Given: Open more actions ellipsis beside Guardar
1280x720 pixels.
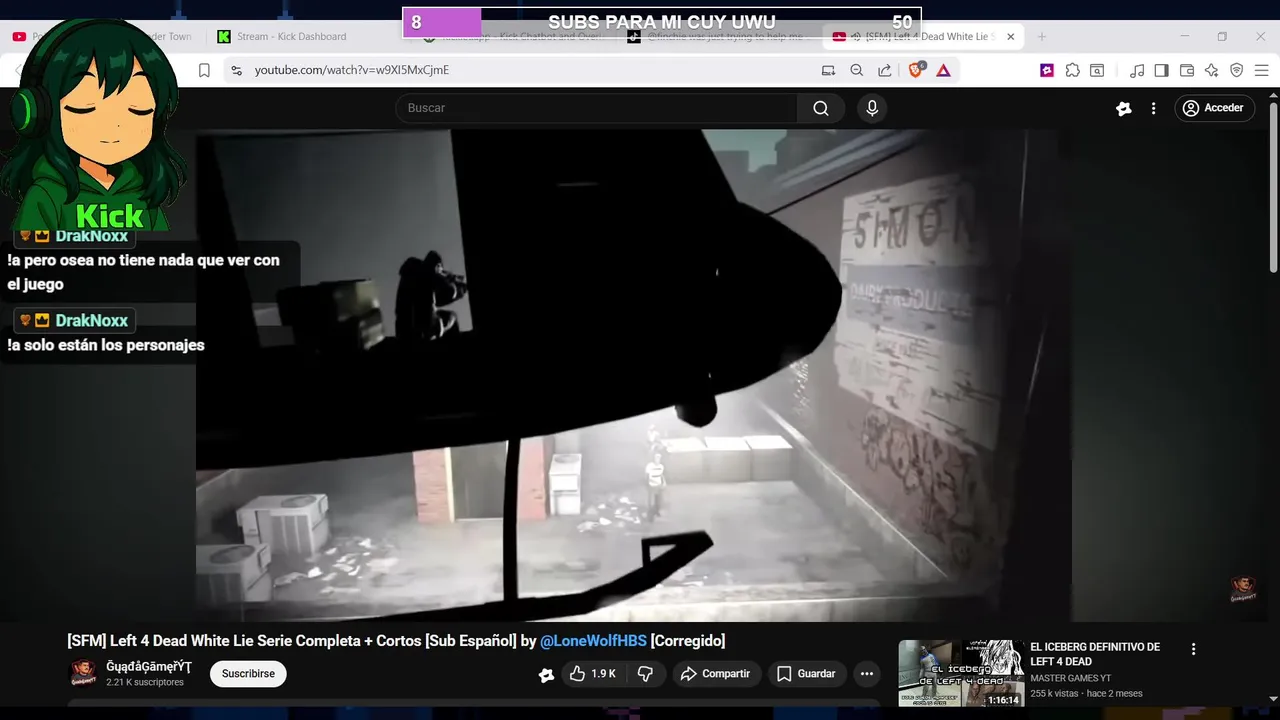Looking at the screenshot, I should pos(867,674).
